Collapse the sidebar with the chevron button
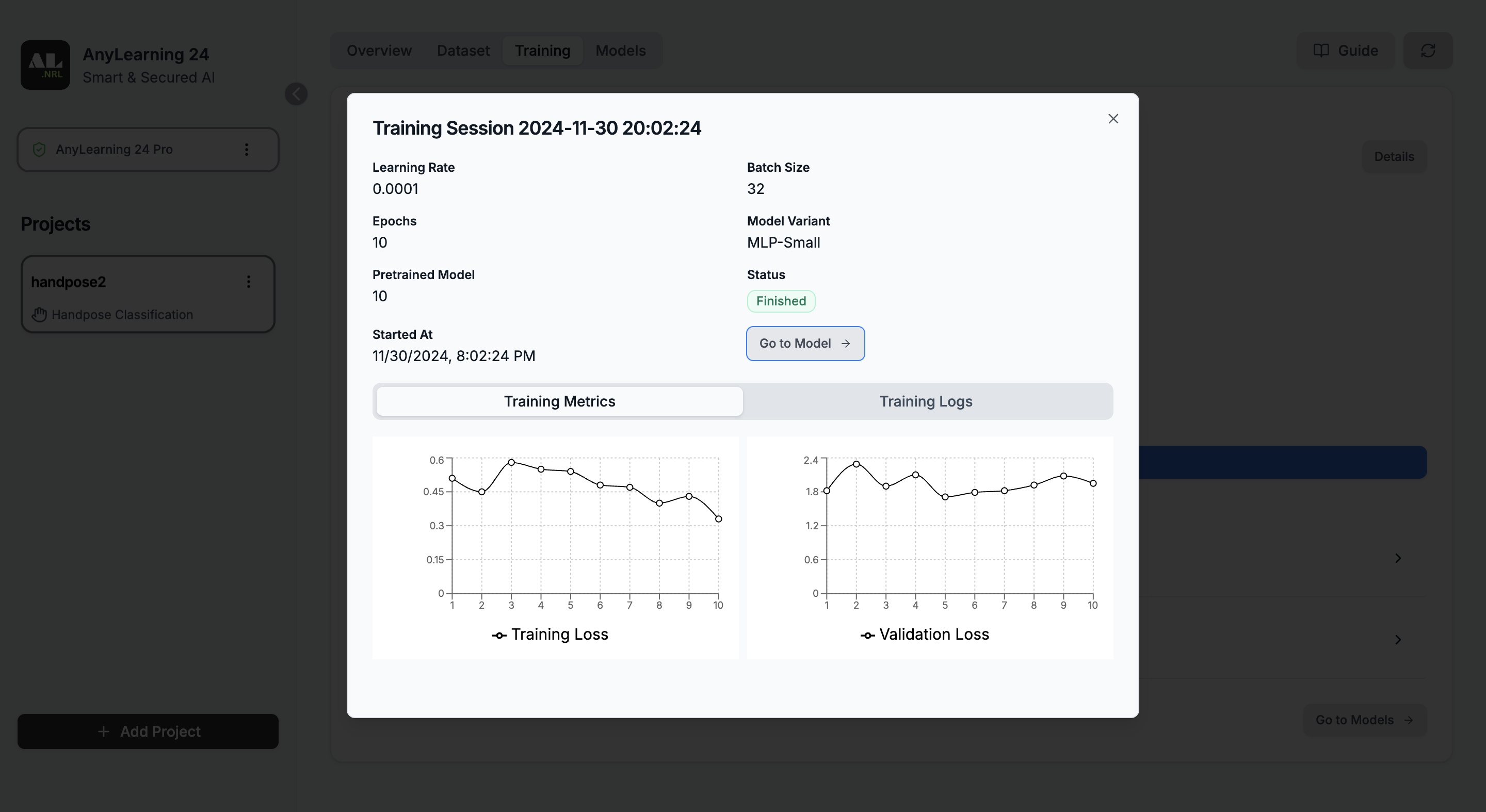Screen dimensions: 1486x812 (296, 93)
